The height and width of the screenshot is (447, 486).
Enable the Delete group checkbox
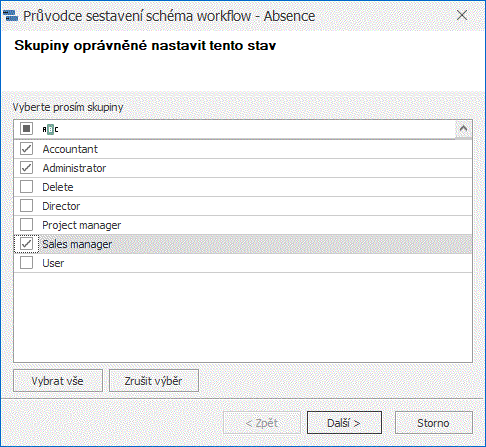click(x=26, y=187)
